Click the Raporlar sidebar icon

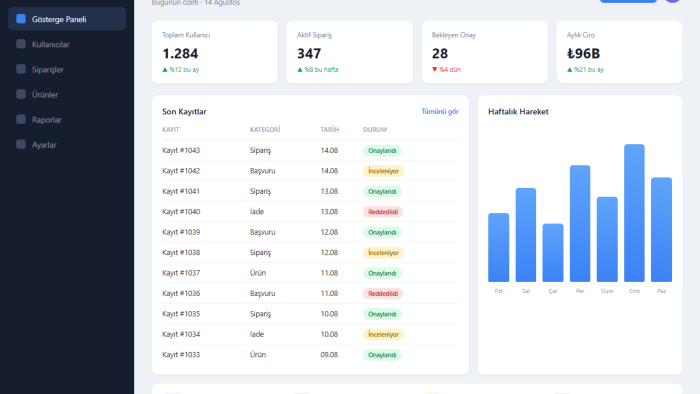(x=21, y=119)
